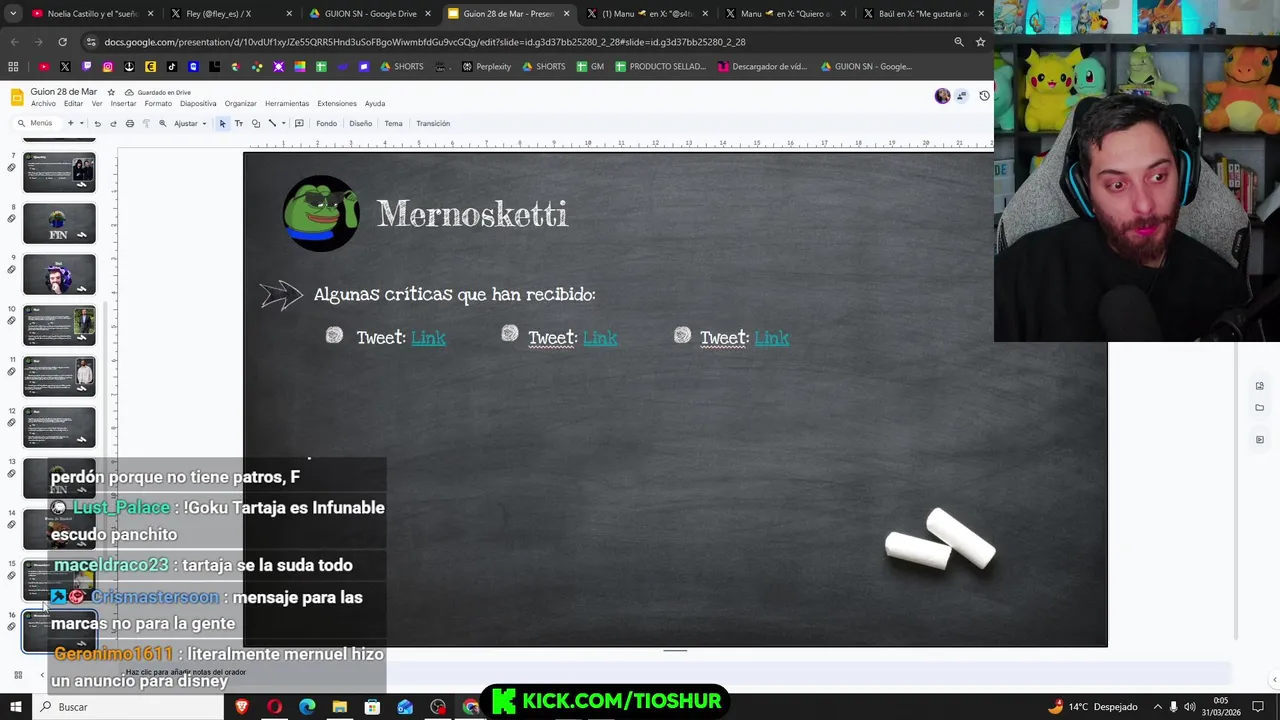Select slide 11 thumbnail in filmstrip
This screenshot has height=720, width=1280.
click(59, 376)
